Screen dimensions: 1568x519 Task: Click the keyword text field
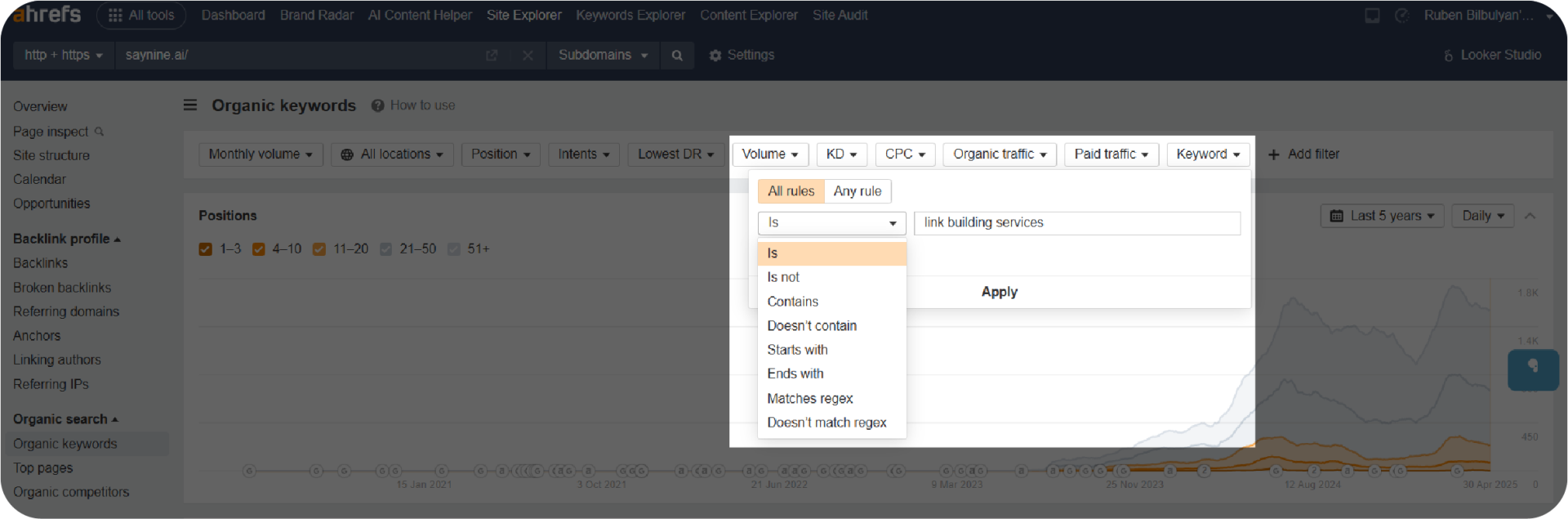1077,223
